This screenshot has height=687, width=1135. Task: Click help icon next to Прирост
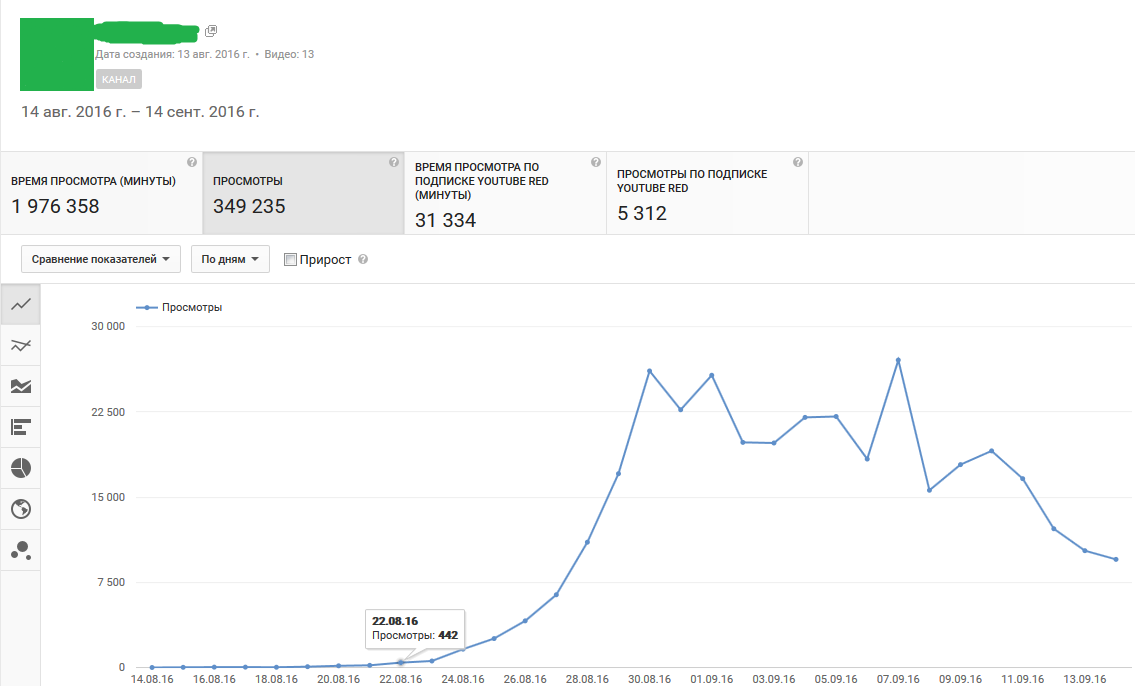tap(363, 260)
